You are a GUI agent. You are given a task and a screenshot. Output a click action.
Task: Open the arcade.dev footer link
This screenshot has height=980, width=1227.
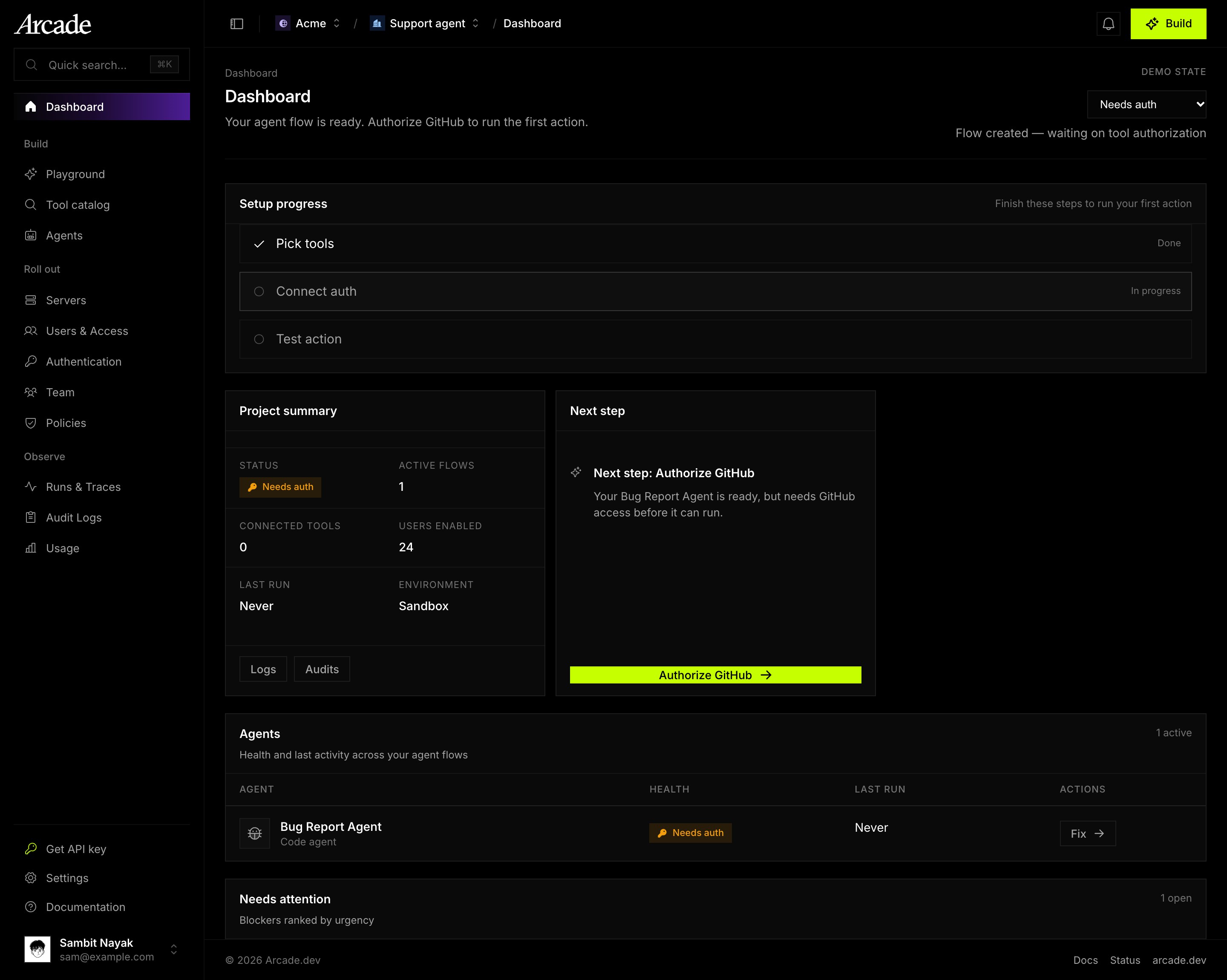coord(1179,960)
